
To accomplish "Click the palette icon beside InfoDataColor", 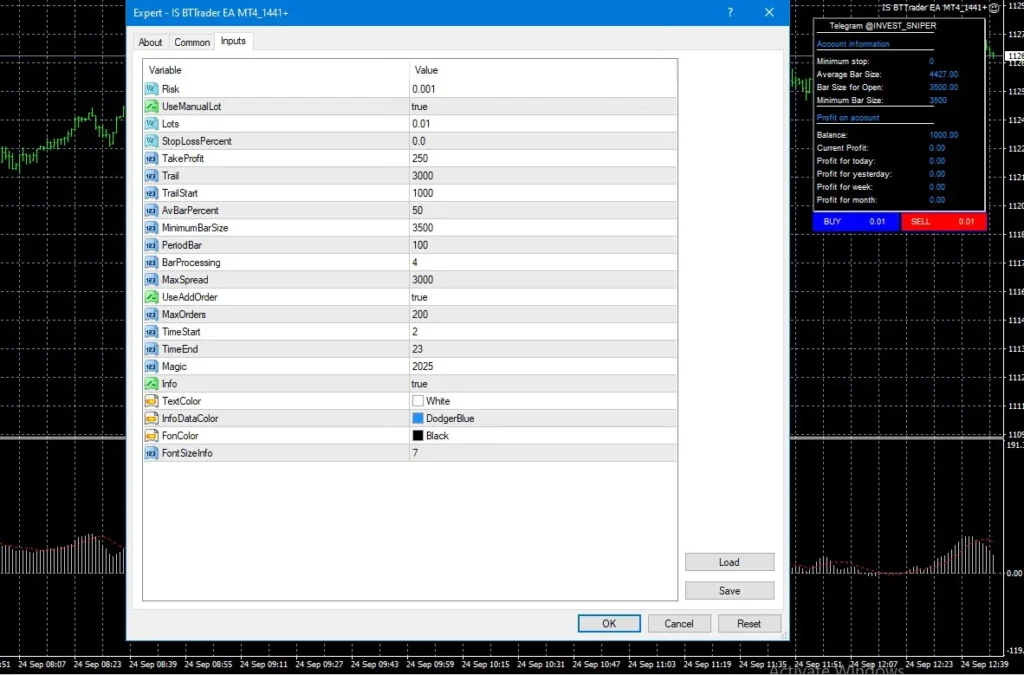I will click(153, 418).
